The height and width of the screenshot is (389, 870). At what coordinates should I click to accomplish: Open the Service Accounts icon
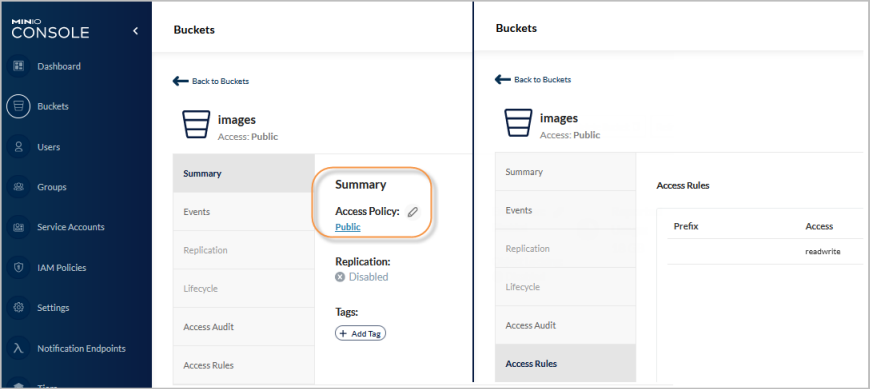pyautogui.click(x=18, y=227)
